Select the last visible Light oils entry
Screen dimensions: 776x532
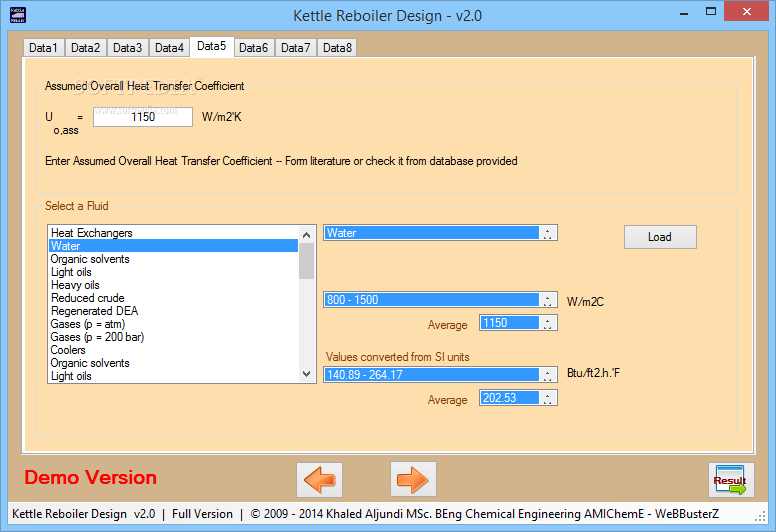[x=174, y=376]
